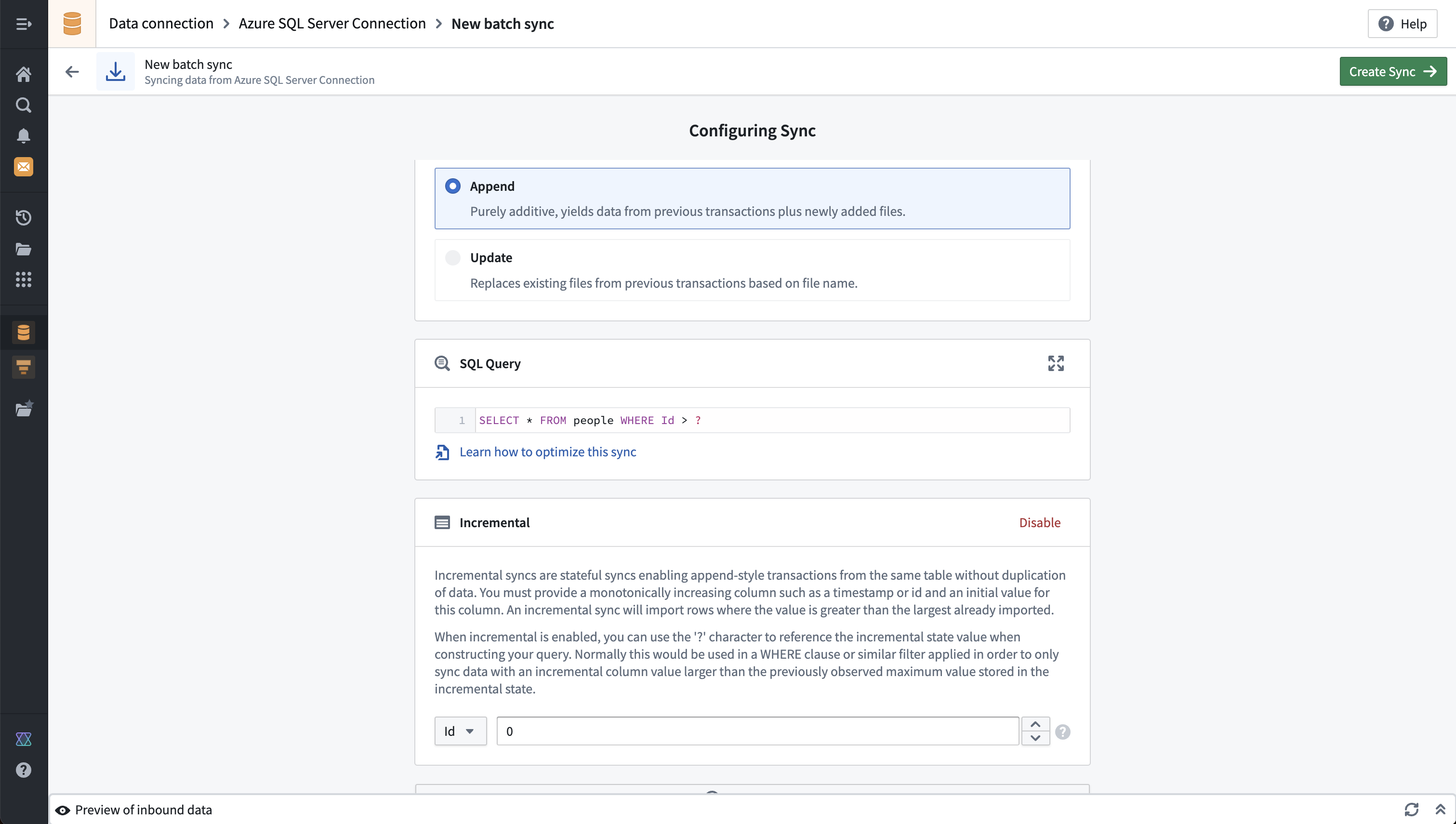Screen dimensions: 1456x824
Task: Click the 'Configuring Sync' heading
Action: pos(752,131)
